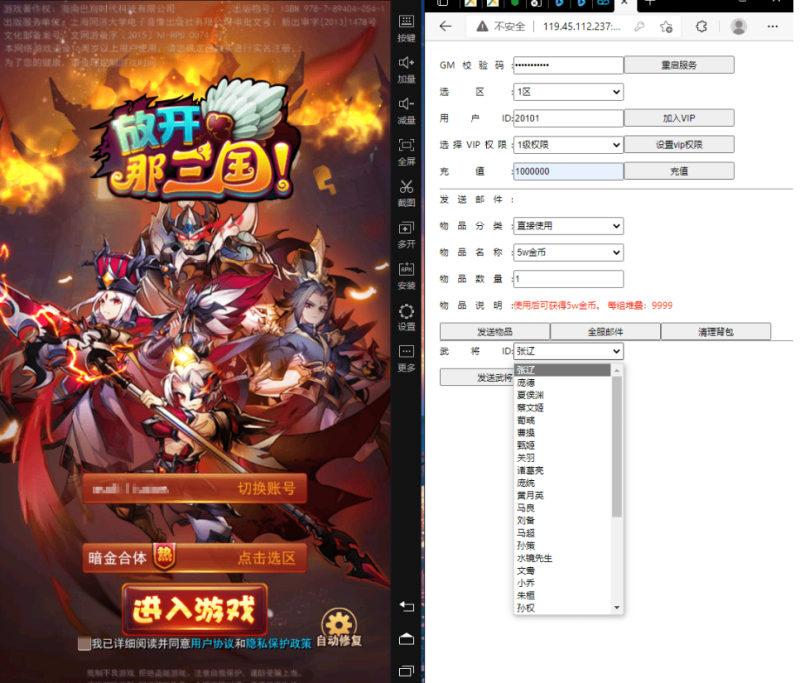This screenshot has height=683, width=800.
Task: Open the 更多 more tools menu
Action: click(406, 358)
